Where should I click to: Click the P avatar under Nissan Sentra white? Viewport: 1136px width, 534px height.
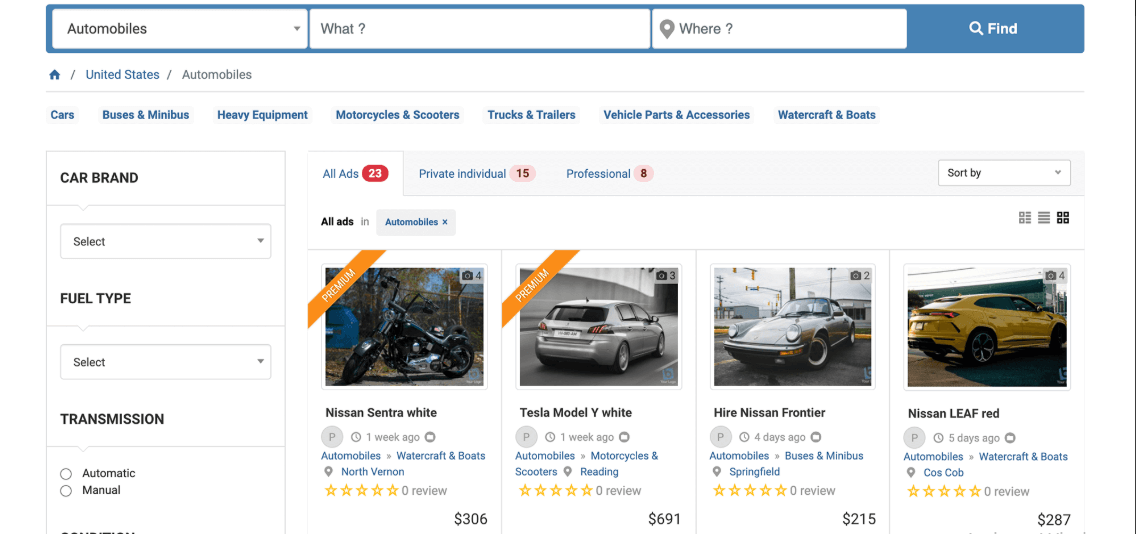(332, 437)
